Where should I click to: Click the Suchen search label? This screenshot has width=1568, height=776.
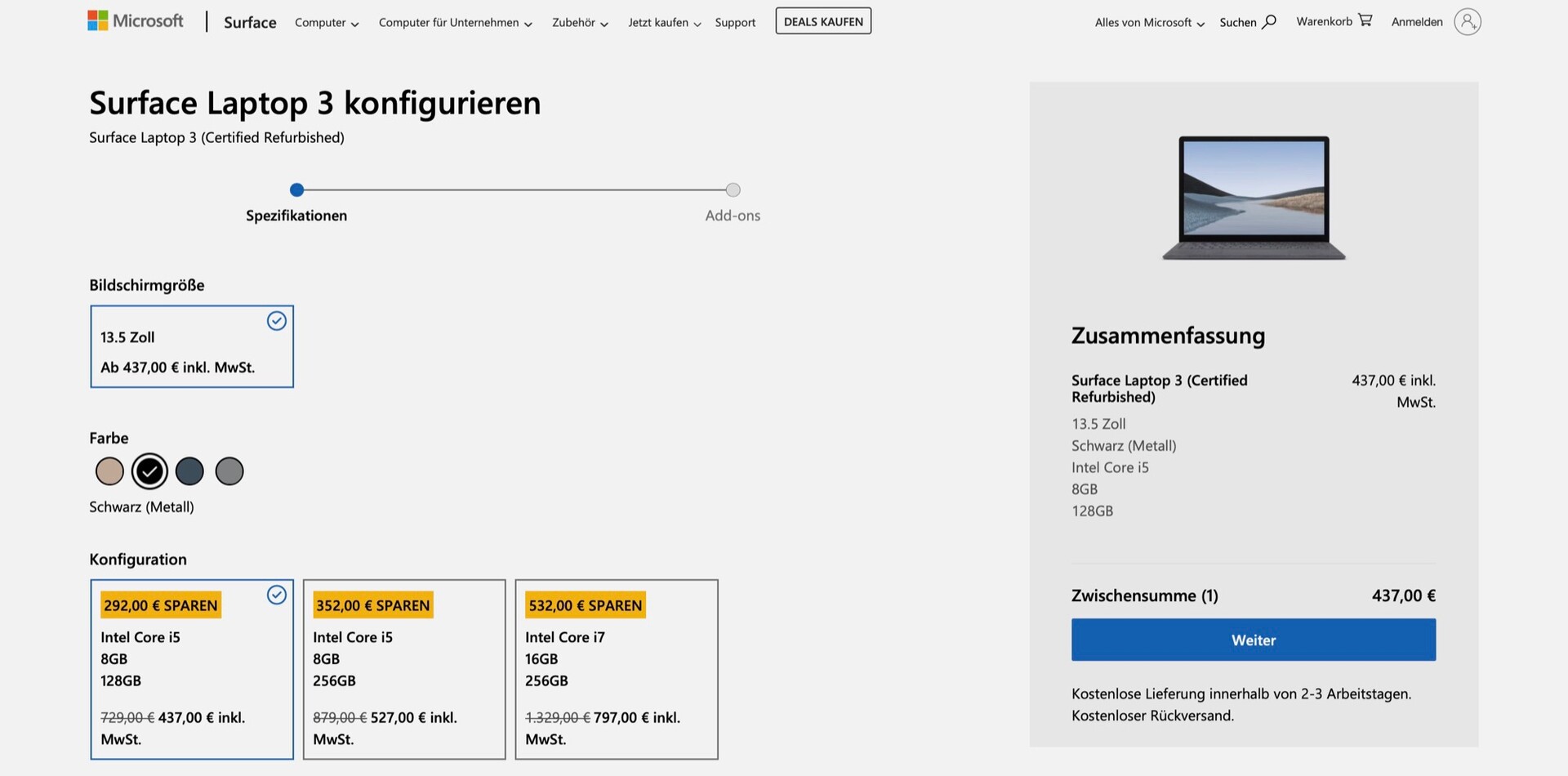[1238, 23]
